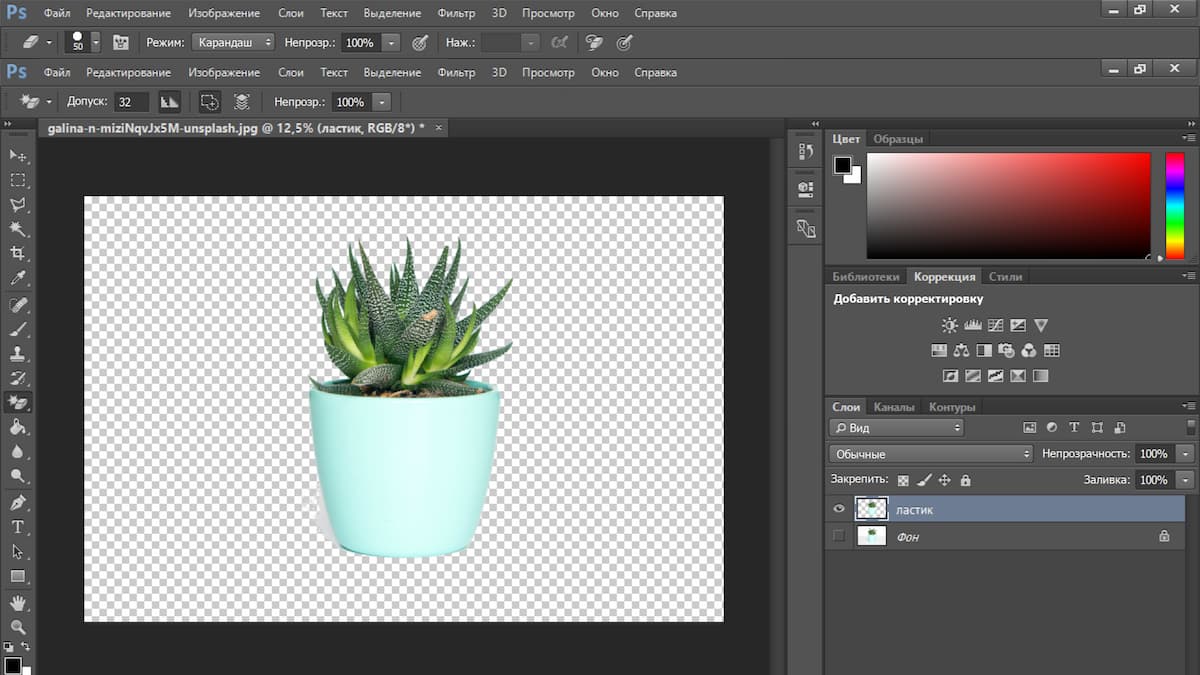Select the Pen tool

(18, 502)
